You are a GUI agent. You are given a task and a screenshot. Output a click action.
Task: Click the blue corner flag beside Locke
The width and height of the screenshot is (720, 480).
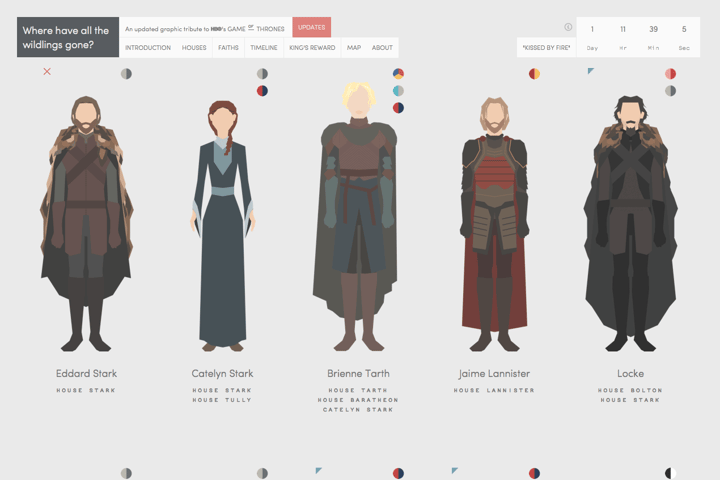pos(591,70)
